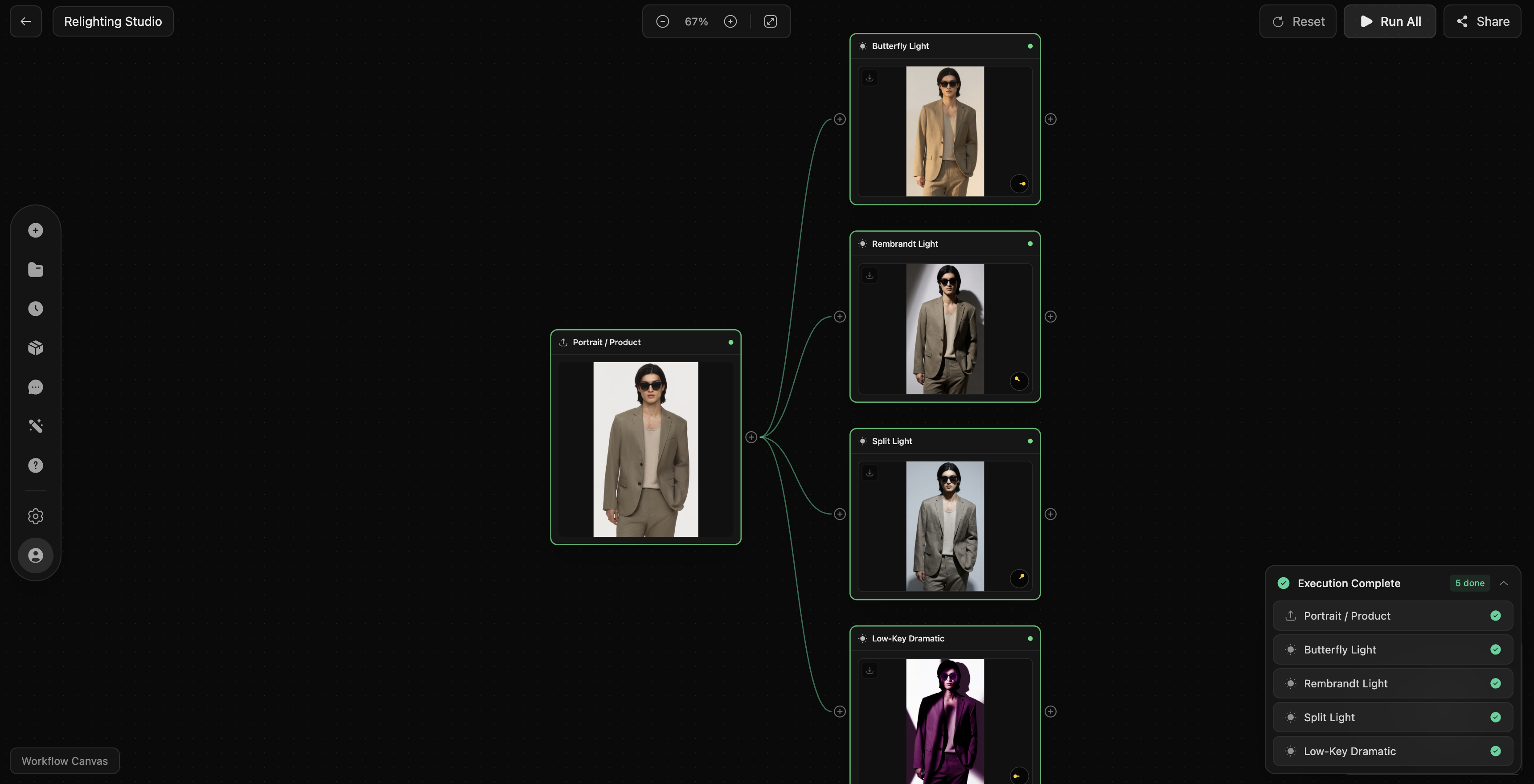The height and width of the screenshot is (784, 1534).
Task: Click the Relighting Studio title
Action: click(113, 21)
